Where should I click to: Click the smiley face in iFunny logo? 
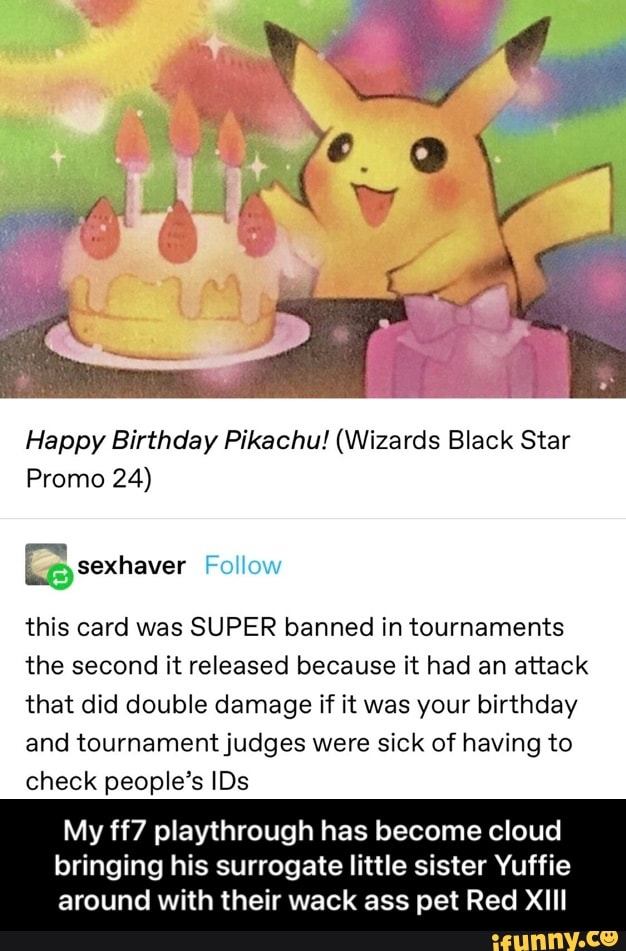coord(610,938)
